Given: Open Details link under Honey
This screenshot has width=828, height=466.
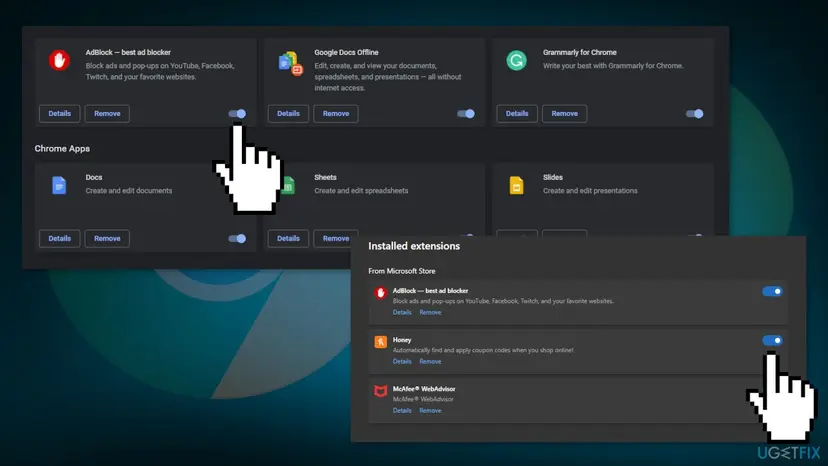Looking at the screenshot, I should tap(402, 361).
